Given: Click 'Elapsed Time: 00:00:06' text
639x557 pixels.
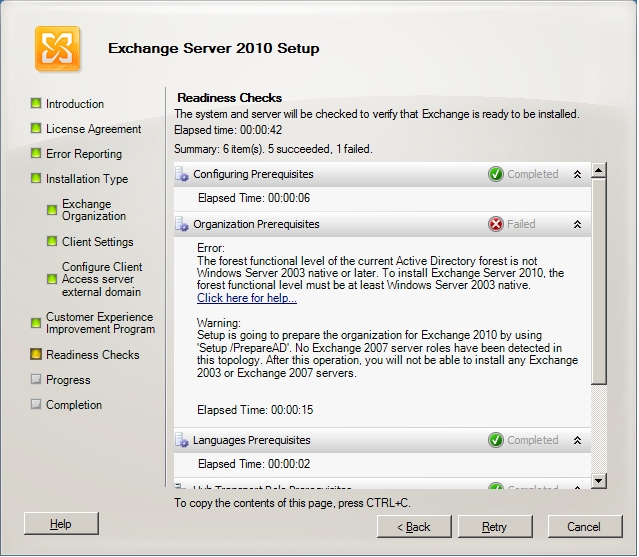Looking at the screenshot, I should click(x=254, y=198).
